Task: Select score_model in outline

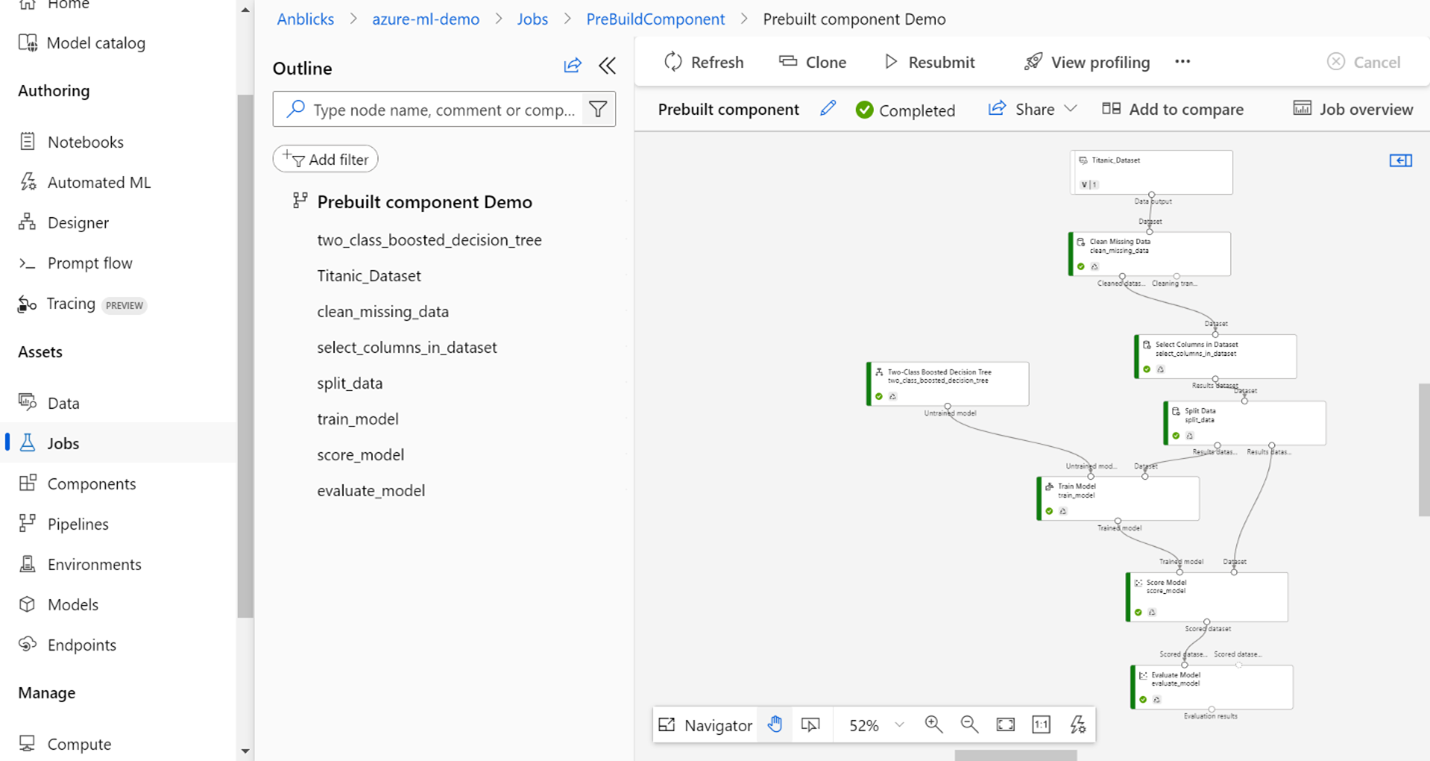Action: tap(361, 455)
